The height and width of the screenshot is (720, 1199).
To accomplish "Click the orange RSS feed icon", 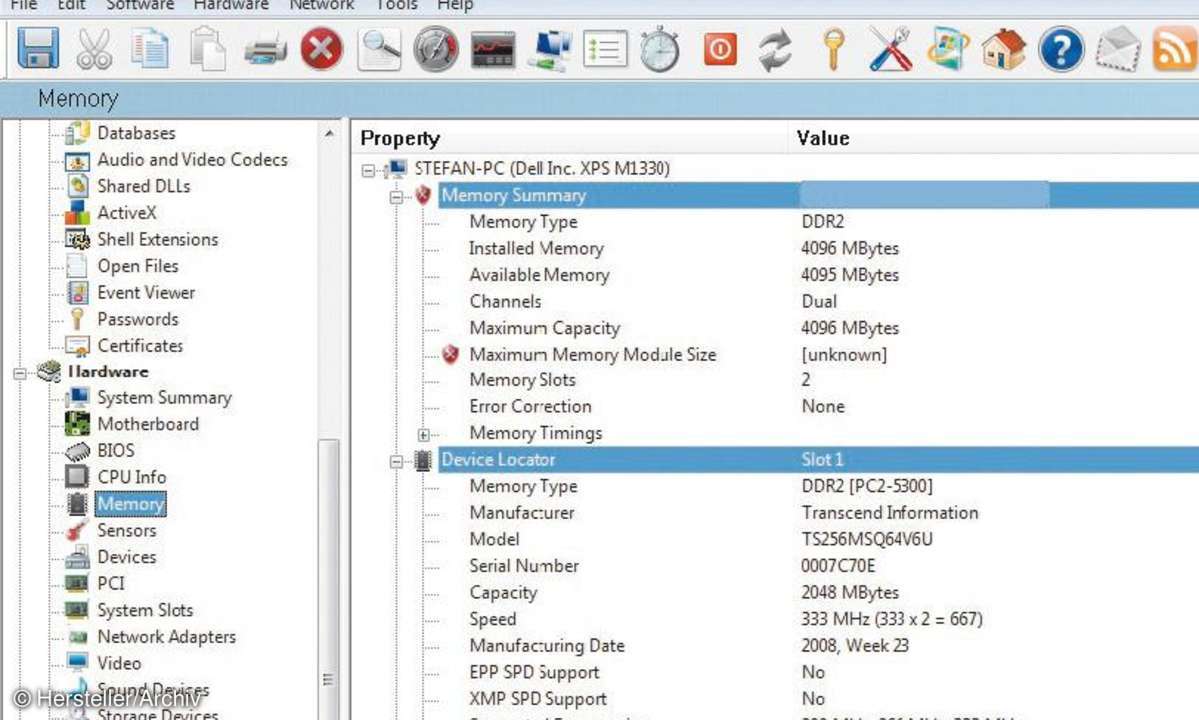I will click(x=1175, y=49).
